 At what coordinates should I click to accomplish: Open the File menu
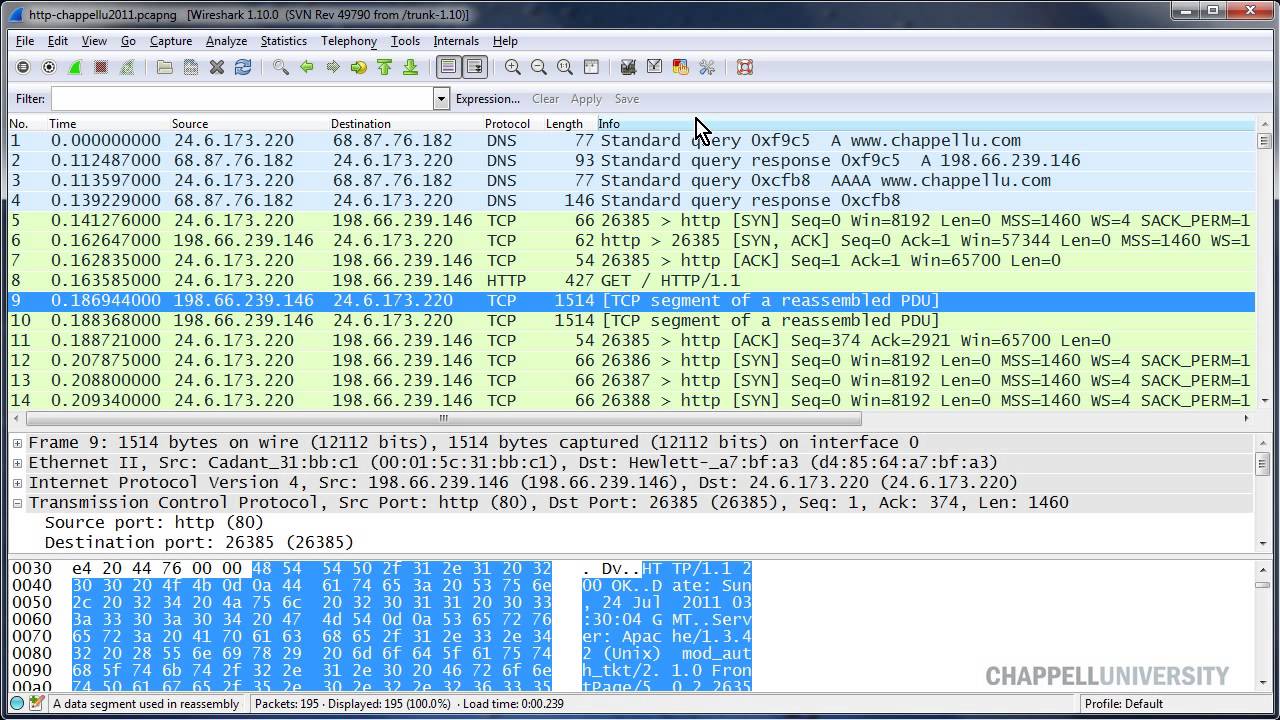point(25,41)
